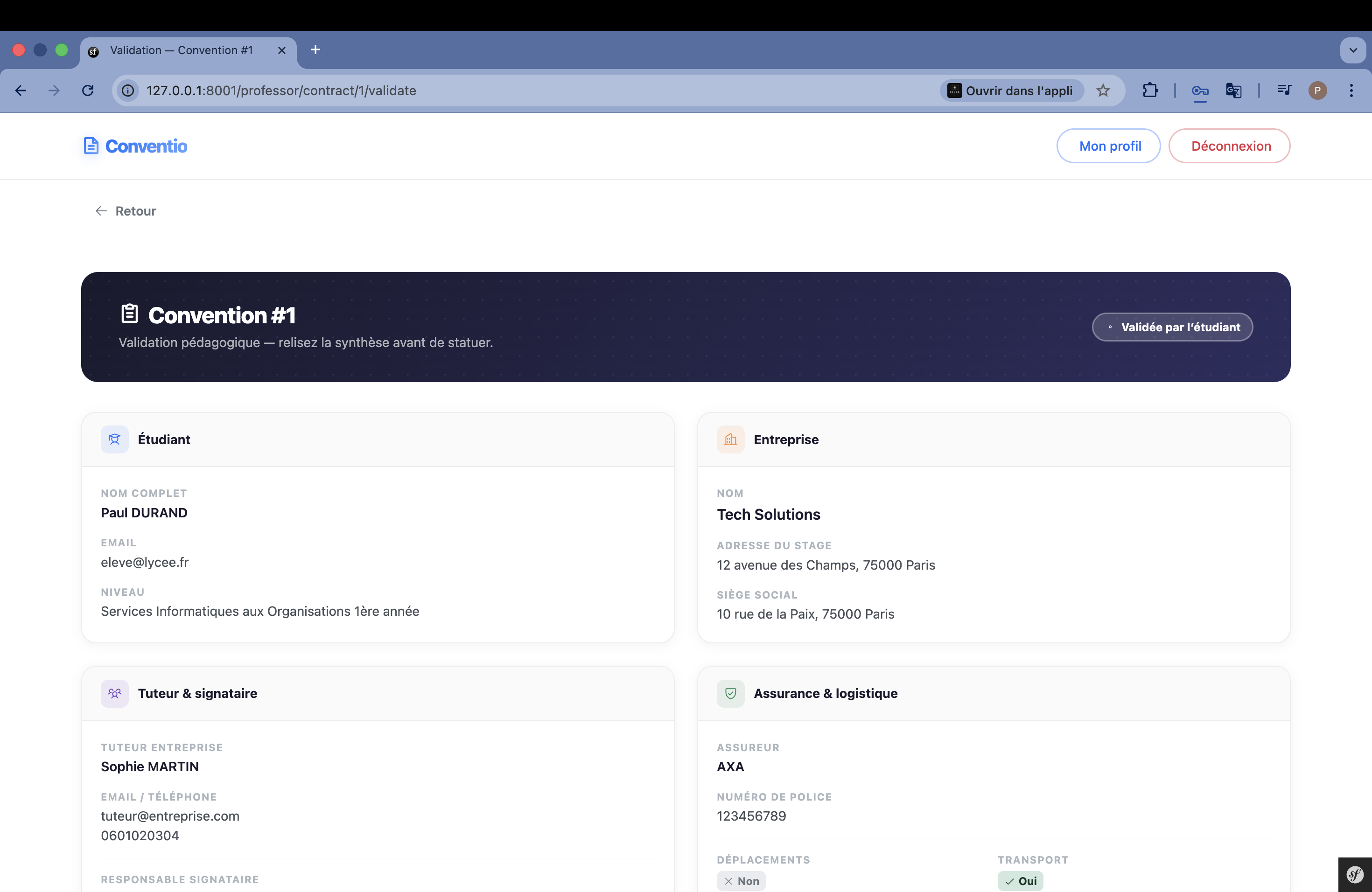Click the Entreprise card building icon
This screenshot has height=892, width=1372.
[x=730, y=439]
